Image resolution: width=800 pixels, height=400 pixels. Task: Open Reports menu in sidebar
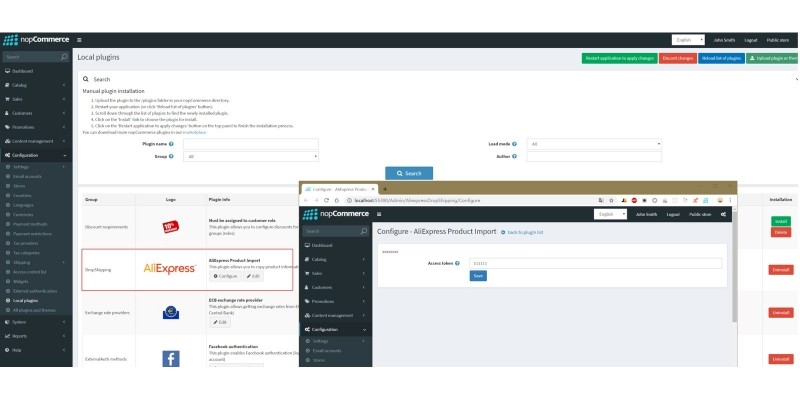(x=35, y=336)
